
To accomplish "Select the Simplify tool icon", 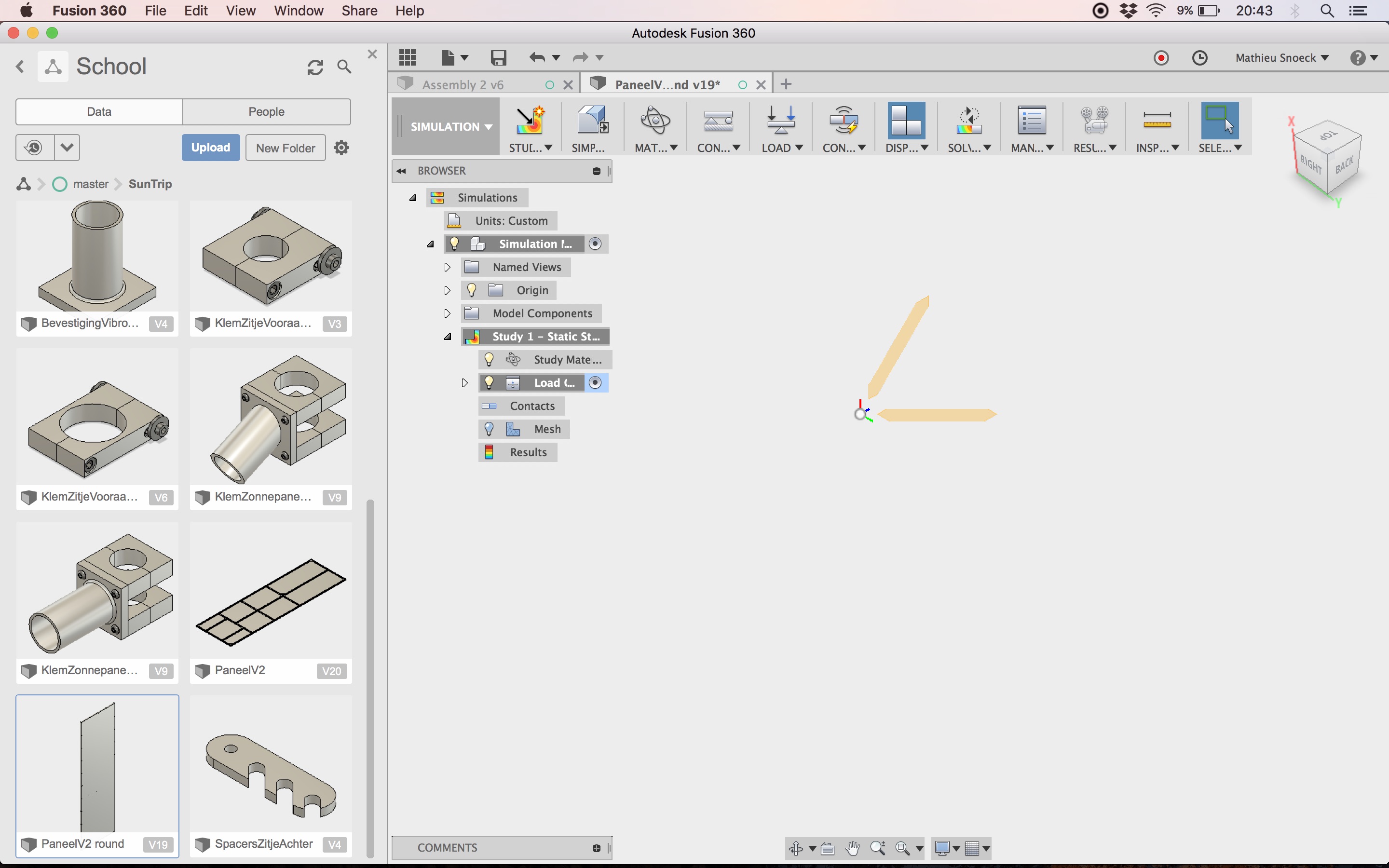I will click(592, 121).
